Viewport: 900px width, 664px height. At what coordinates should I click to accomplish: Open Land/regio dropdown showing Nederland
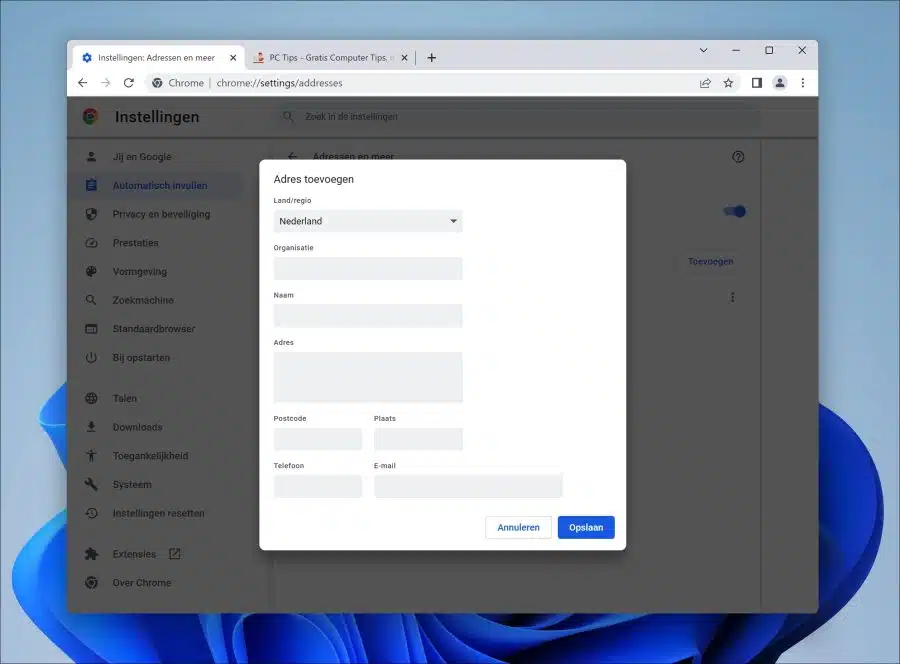tap(368, 221)
